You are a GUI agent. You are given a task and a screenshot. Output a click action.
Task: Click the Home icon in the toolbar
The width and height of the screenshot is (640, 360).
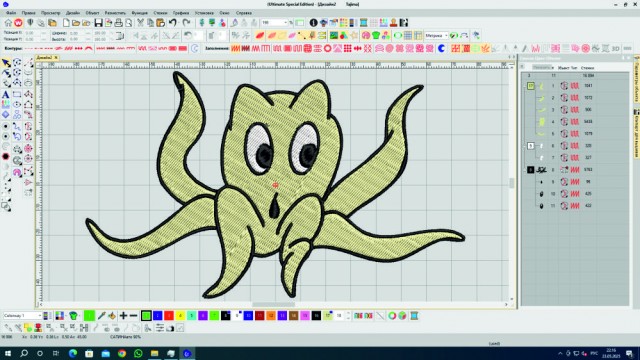(x=8, y=23)
